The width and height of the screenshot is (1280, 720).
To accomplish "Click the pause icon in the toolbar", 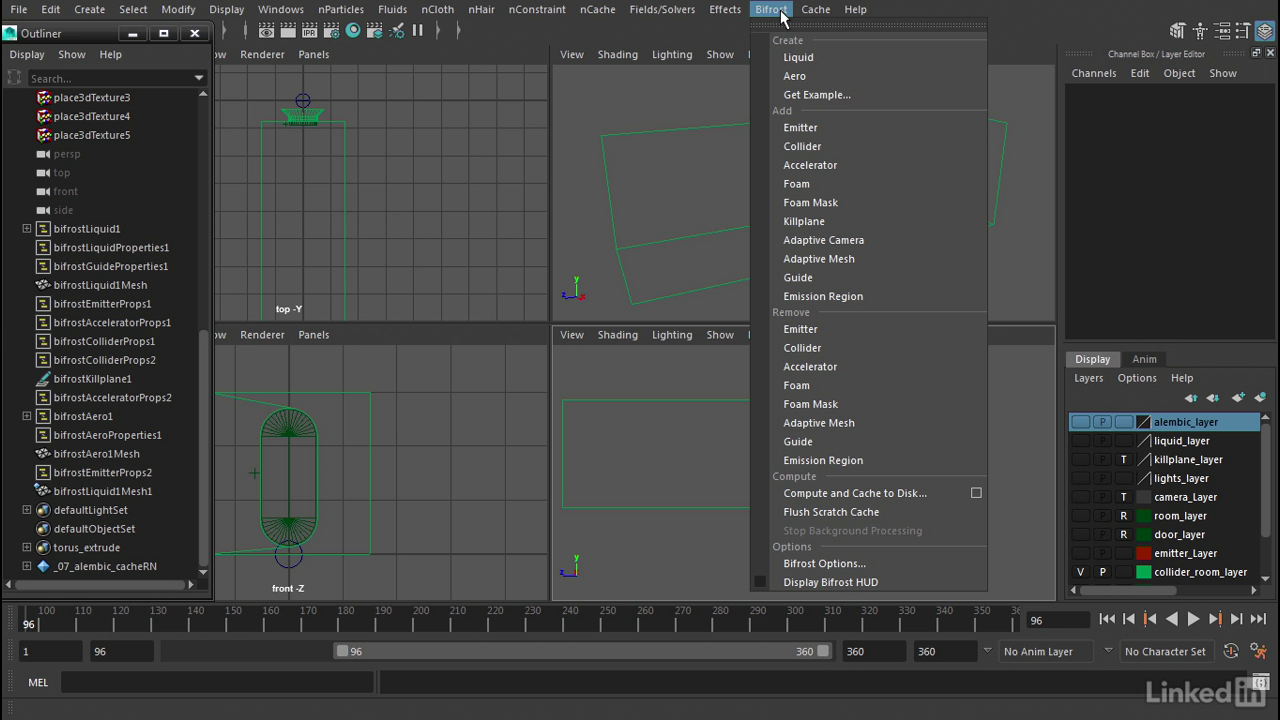I will click(x=417, y=31).
